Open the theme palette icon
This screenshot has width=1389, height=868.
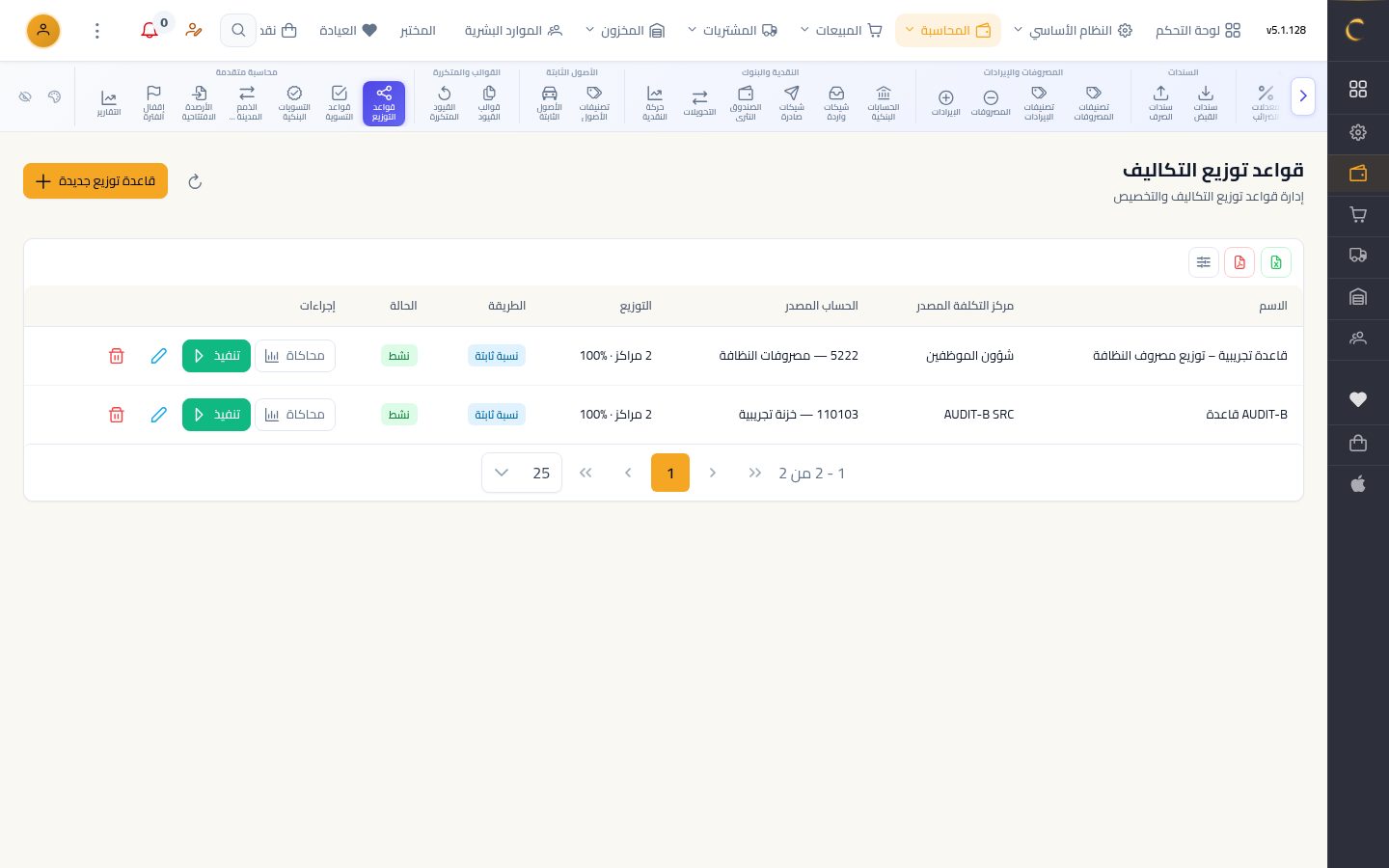coord(54,96)
